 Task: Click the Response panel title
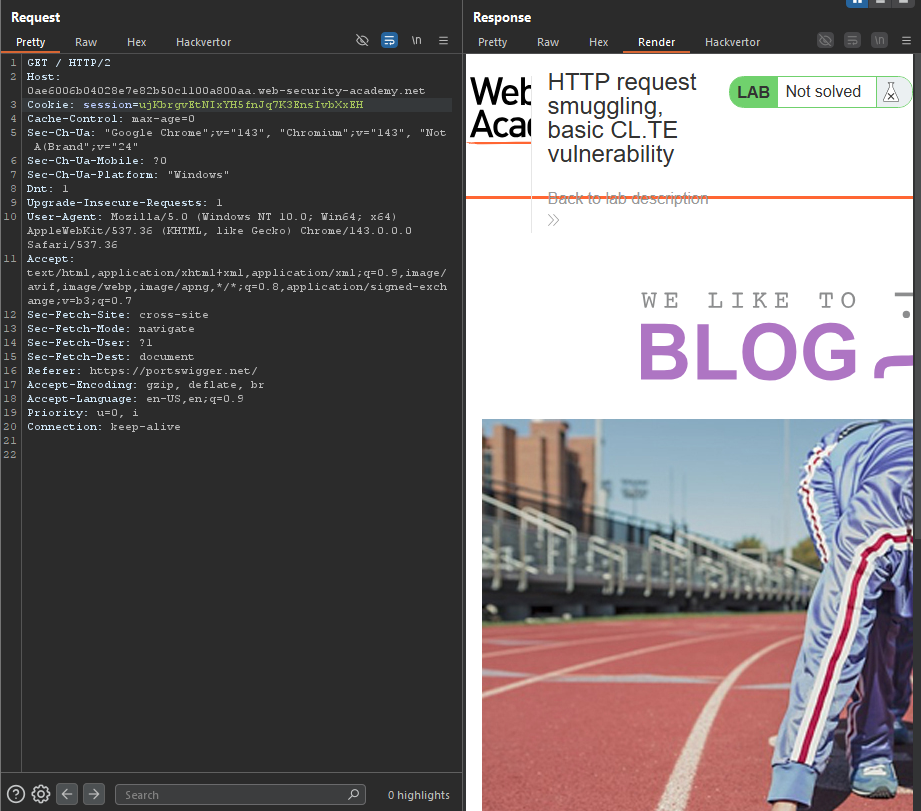tap(502, 17)
